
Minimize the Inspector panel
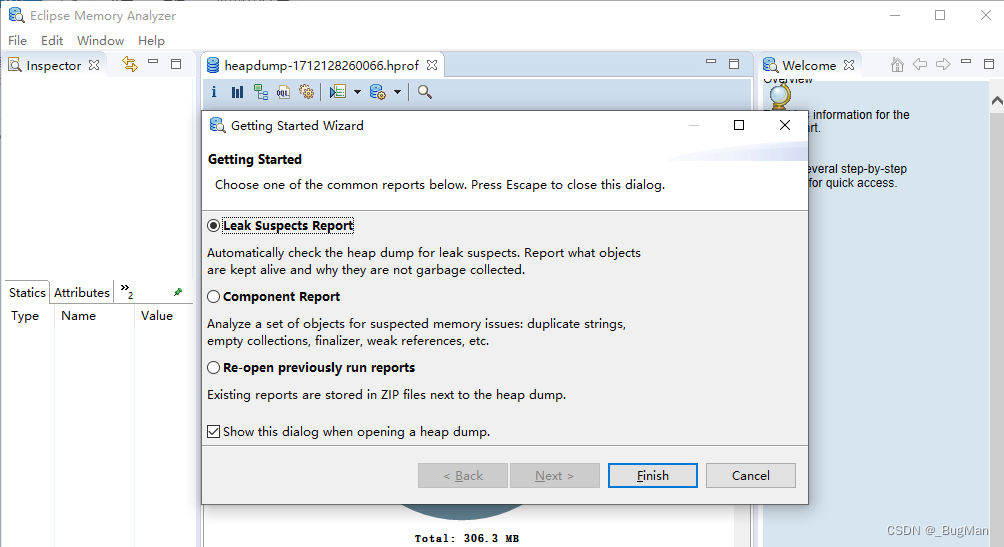[x=153, y=62]
